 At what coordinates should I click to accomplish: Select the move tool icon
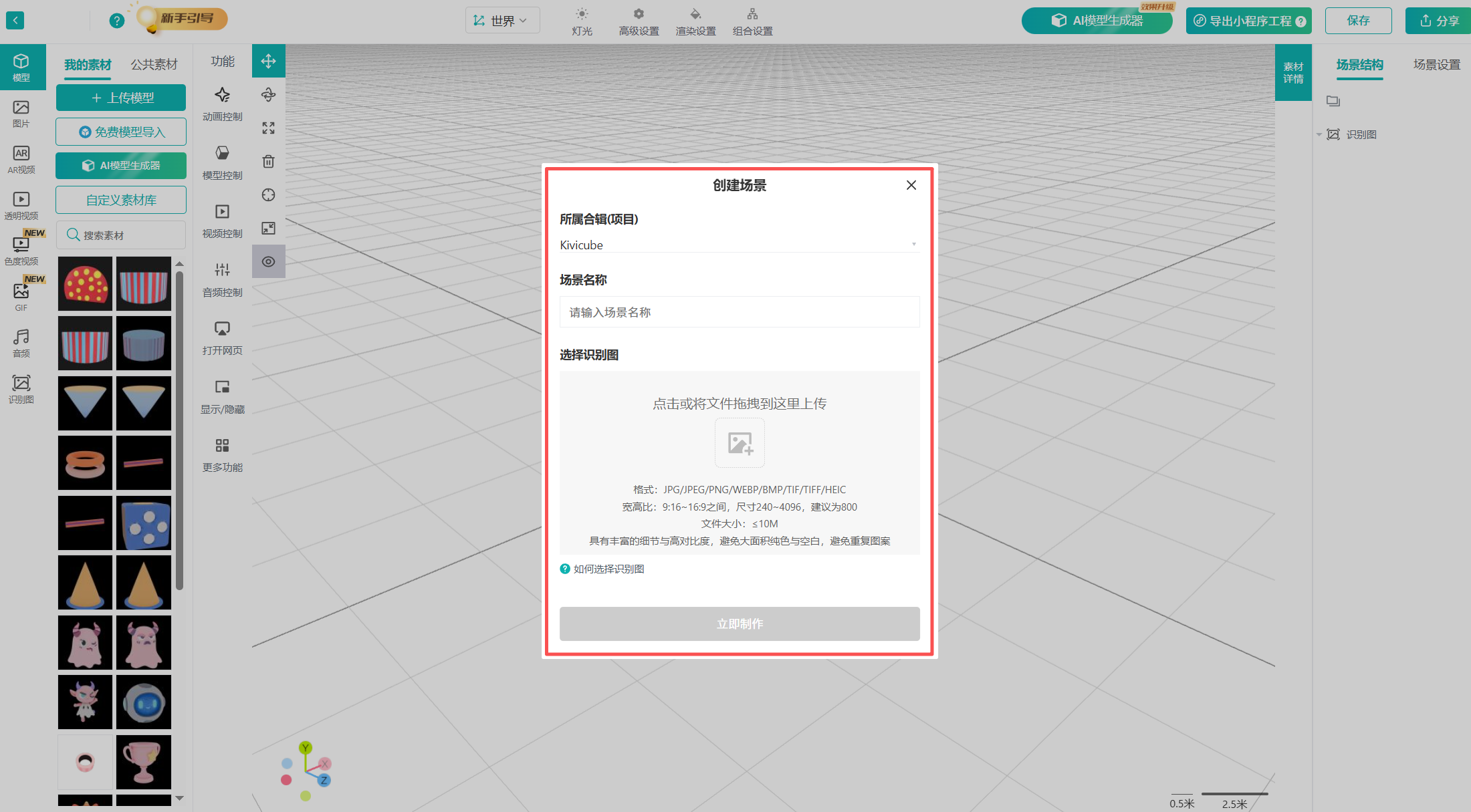[x=268, y=61]
